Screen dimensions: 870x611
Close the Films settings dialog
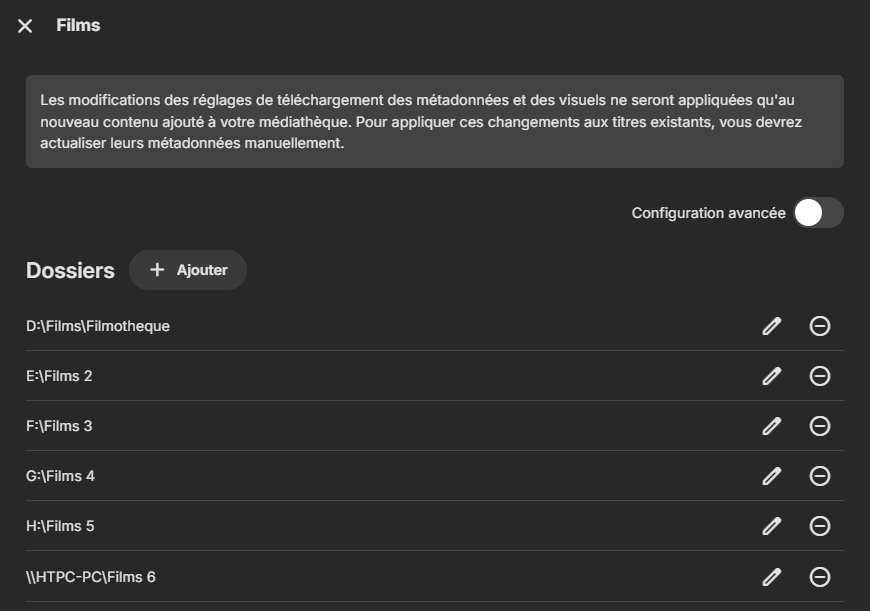[x=25, y=26]
